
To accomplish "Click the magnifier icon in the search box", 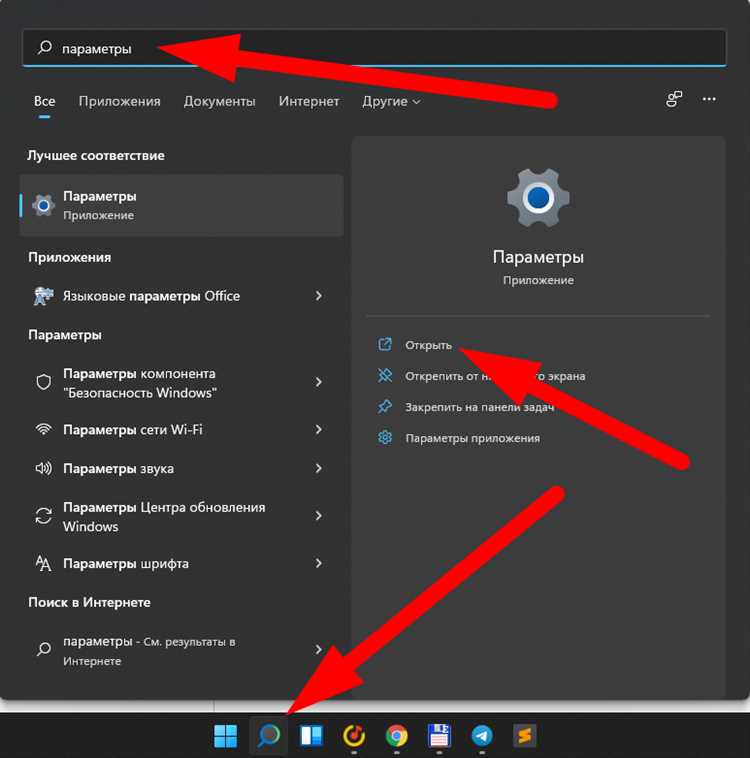I will 44,47.
